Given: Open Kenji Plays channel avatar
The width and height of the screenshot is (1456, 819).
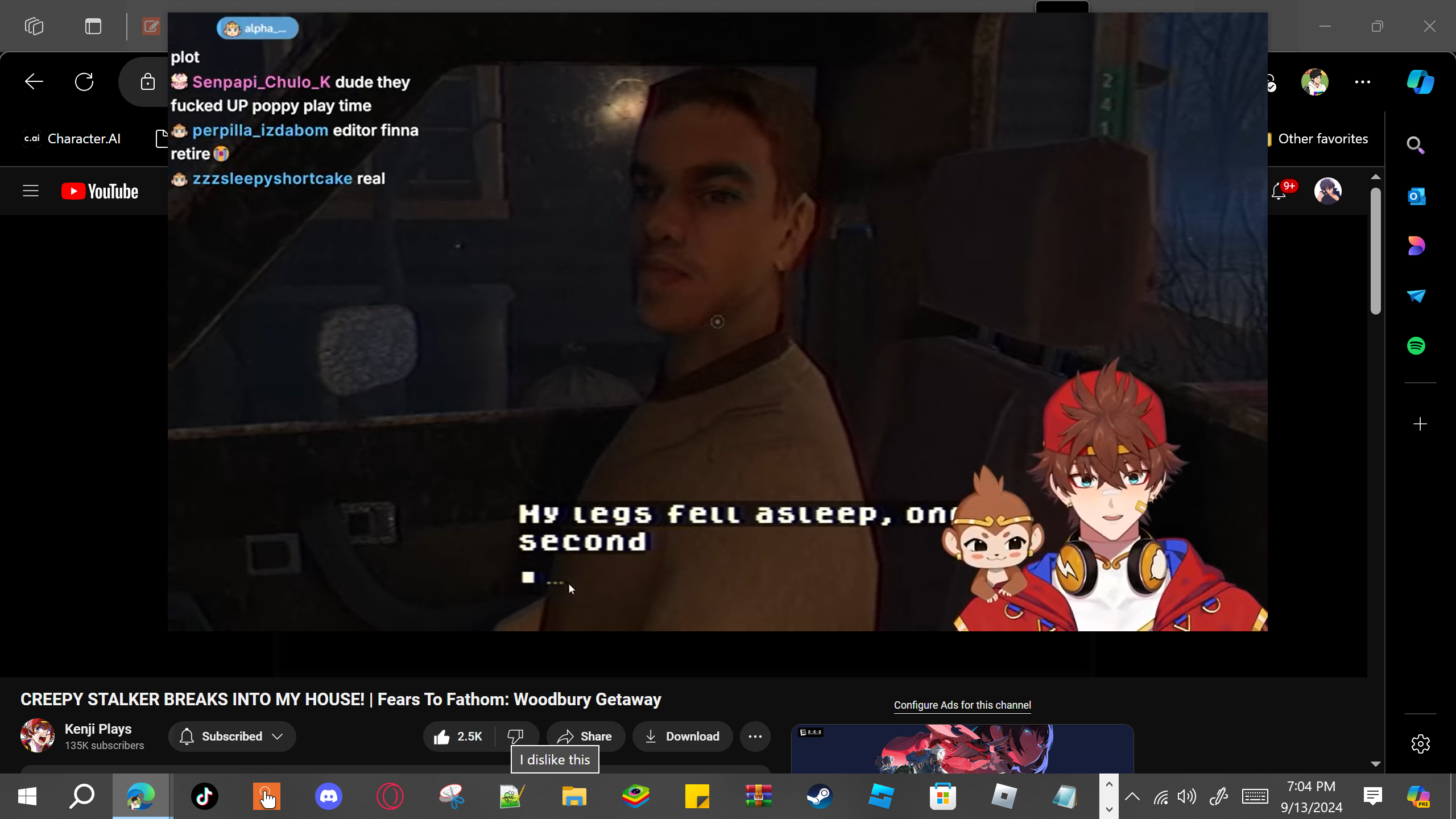Looking at the screenshot, I should pos(38,735).
